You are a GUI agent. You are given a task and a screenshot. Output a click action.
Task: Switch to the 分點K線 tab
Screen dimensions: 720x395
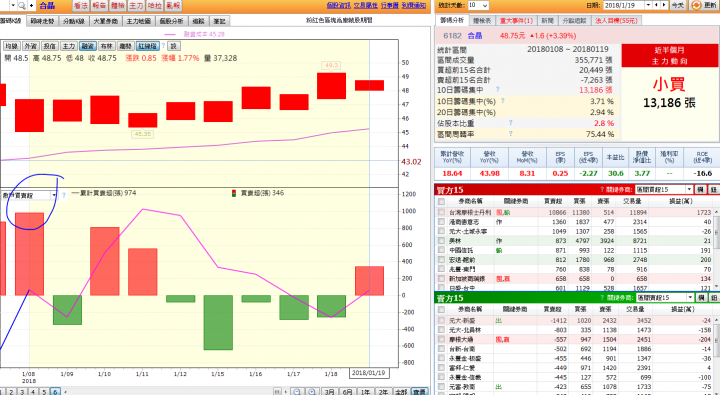[73, 21]
